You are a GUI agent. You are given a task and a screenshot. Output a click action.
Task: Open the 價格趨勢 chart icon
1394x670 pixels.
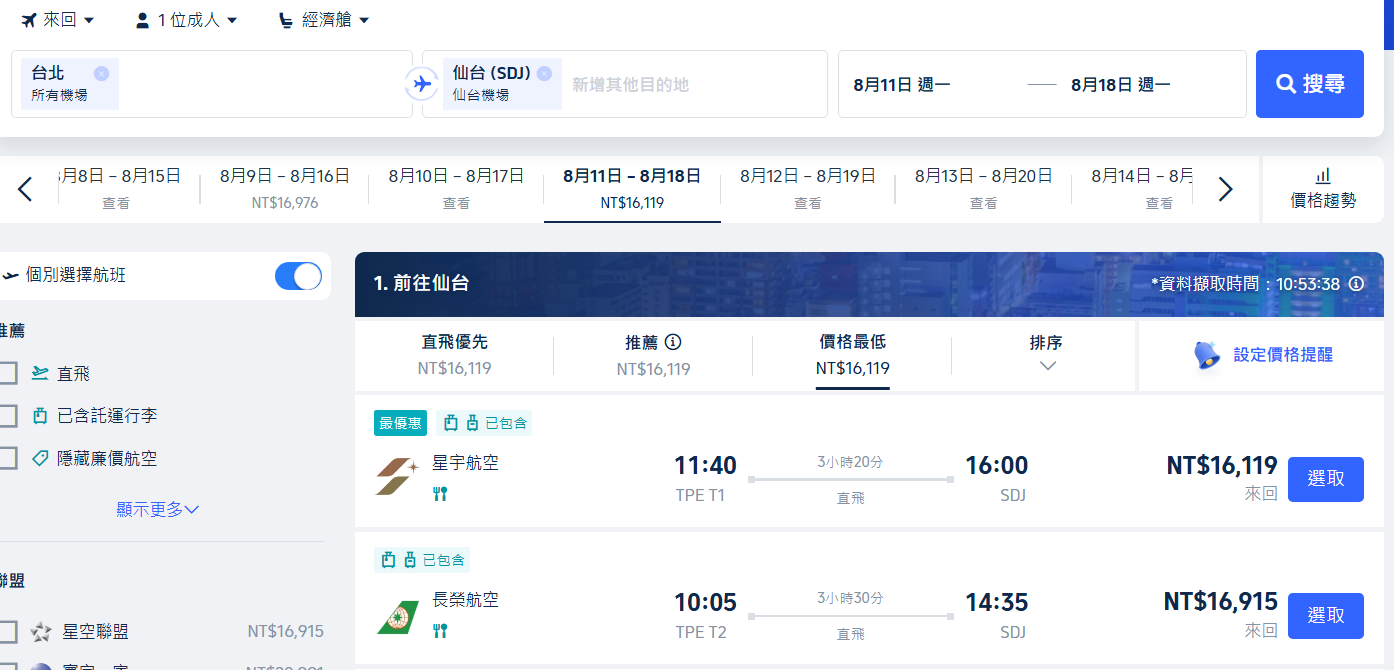[x=1323, y=176]
